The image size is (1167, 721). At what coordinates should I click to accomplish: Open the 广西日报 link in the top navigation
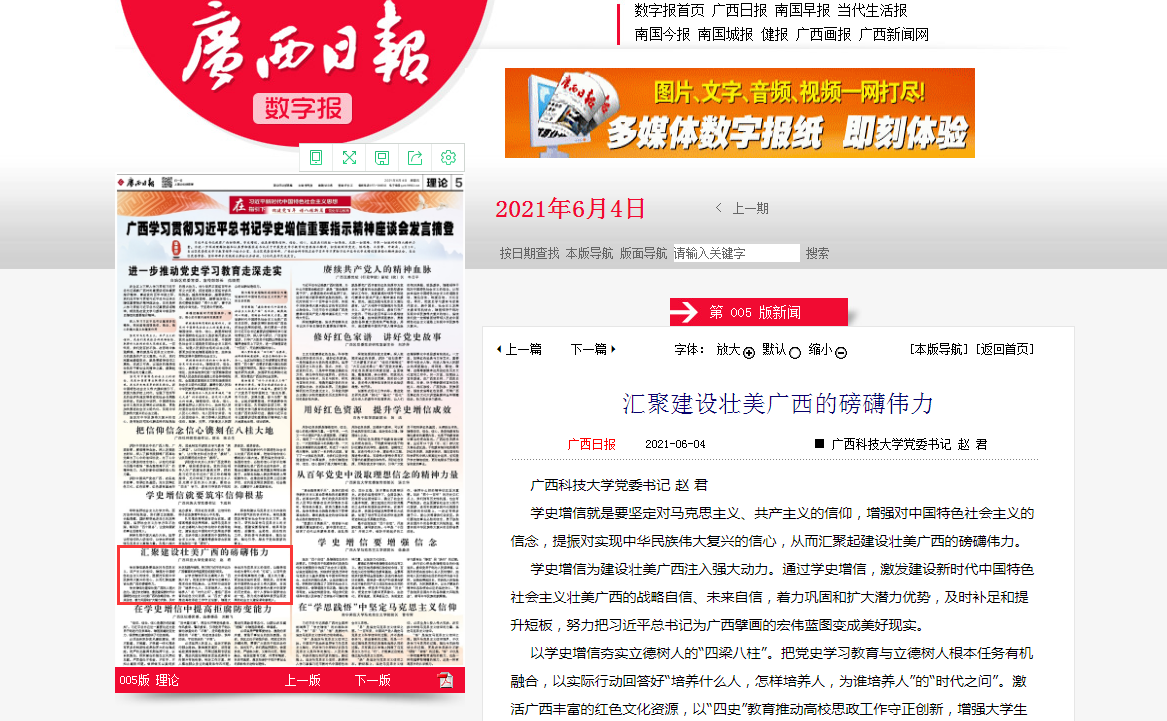point(739,10)
